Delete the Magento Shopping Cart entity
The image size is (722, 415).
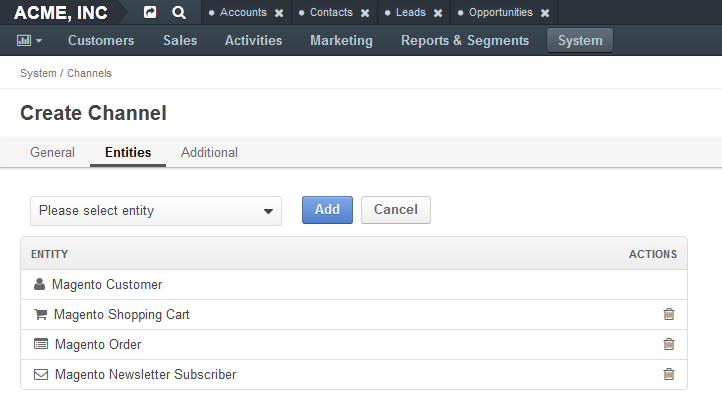669,314
